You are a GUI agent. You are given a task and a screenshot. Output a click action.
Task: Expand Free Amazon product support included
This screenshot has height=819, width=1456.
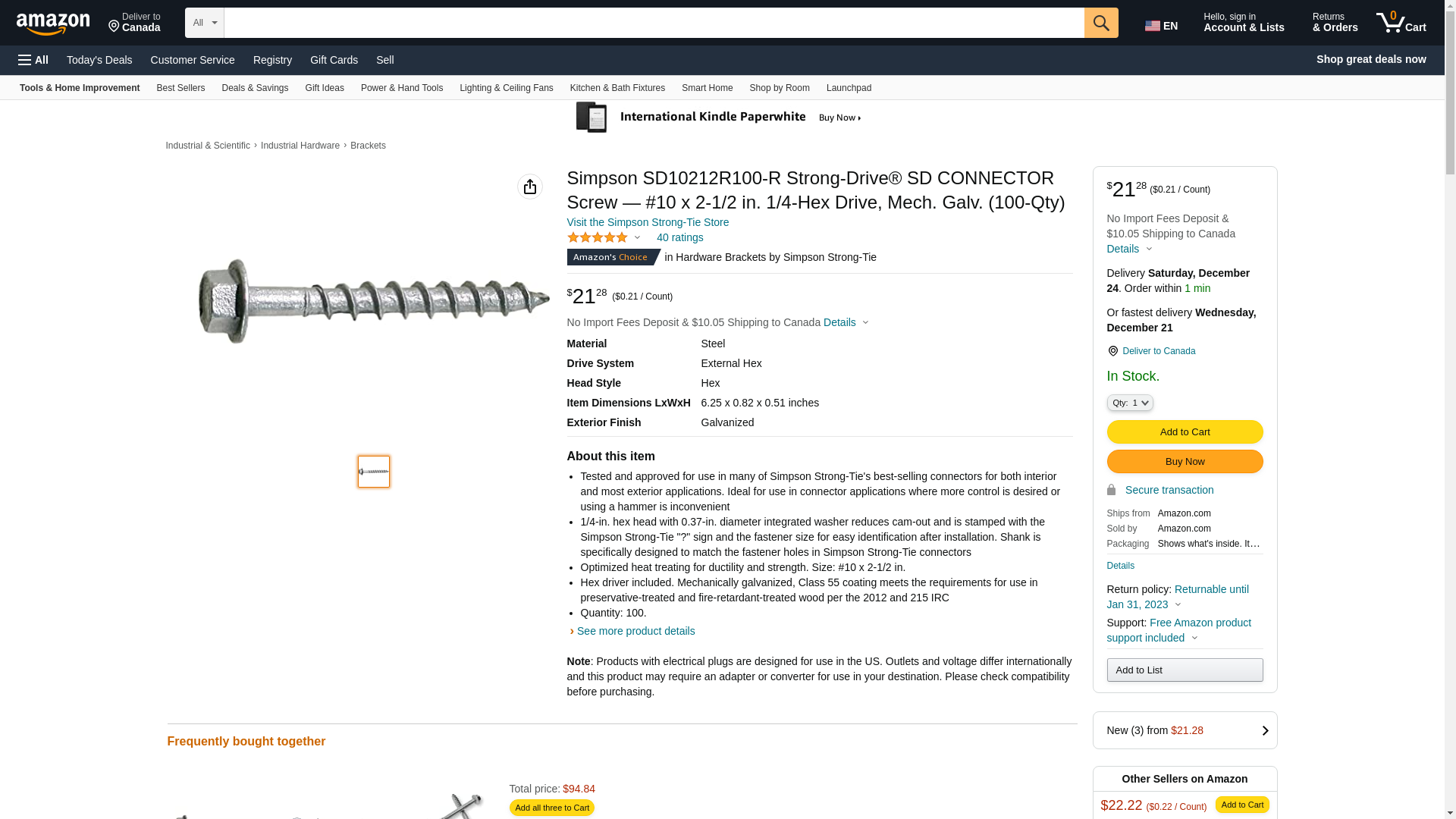[x=1178, y=630]
